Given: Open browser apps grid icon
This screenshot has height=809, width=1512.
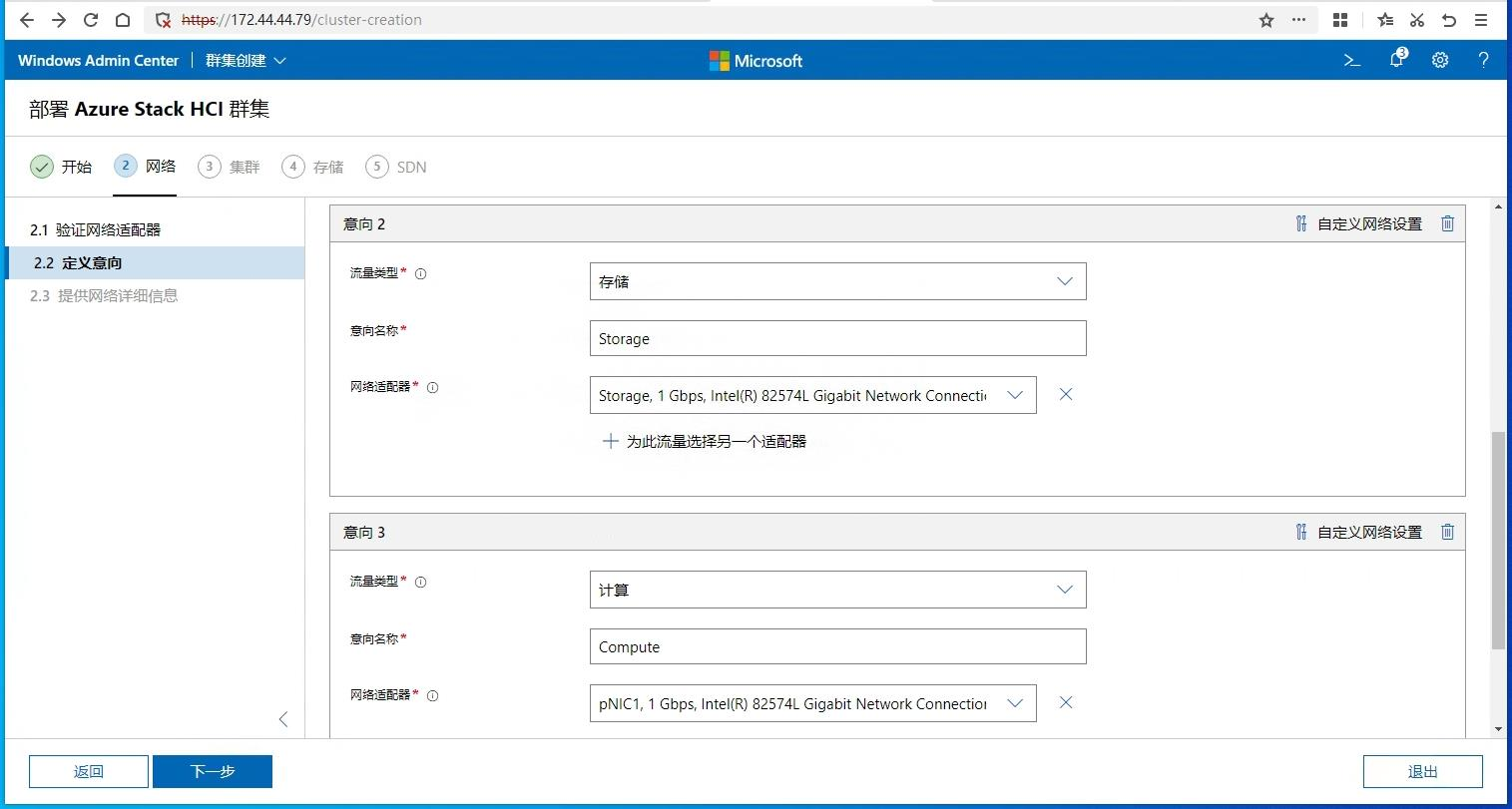Looking at the screenshot, I should click(1340, 20).
